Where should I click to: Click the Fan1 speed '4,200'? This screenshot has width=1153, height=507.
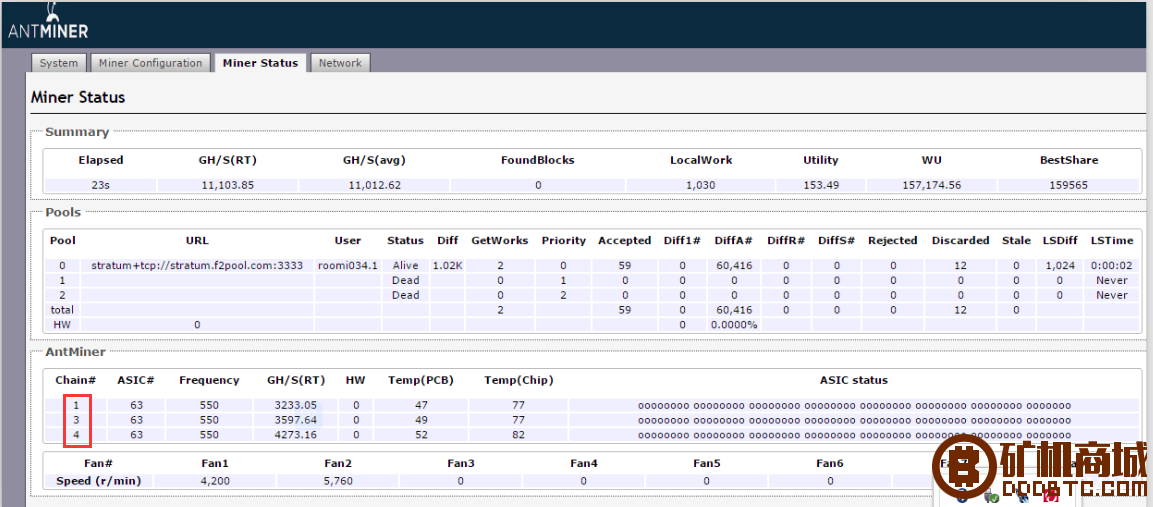pyautogui.click(x=215, y=481)
